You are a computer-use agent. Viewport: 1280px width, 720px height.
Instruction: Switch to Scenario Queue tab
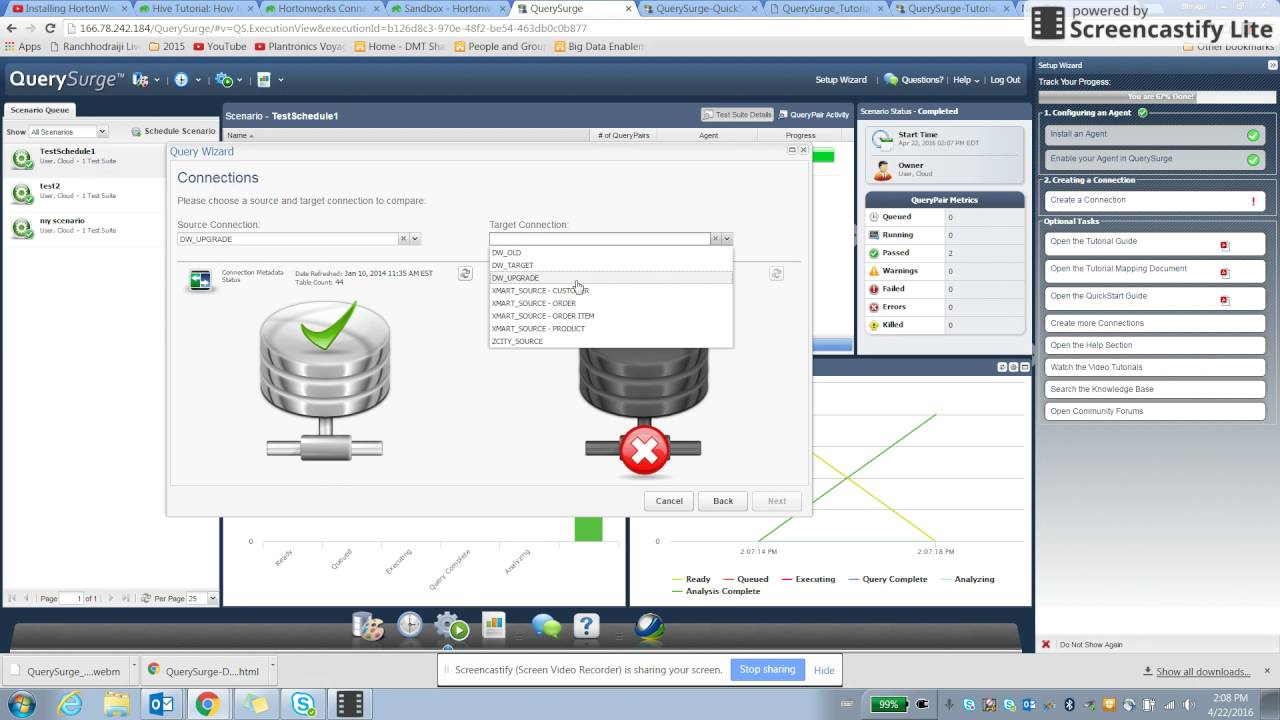40,110
